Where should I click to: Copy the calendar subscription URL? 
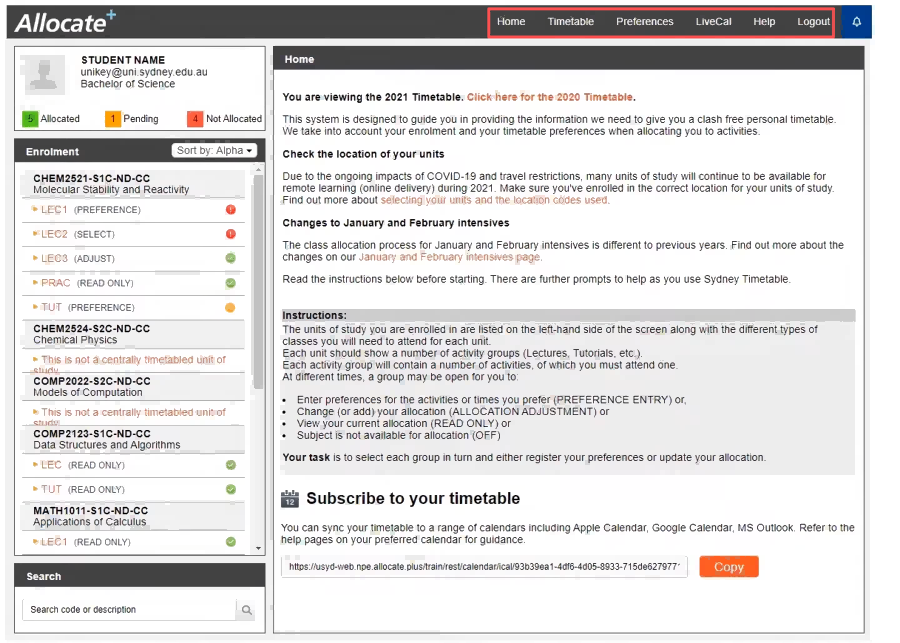point(729,567)
